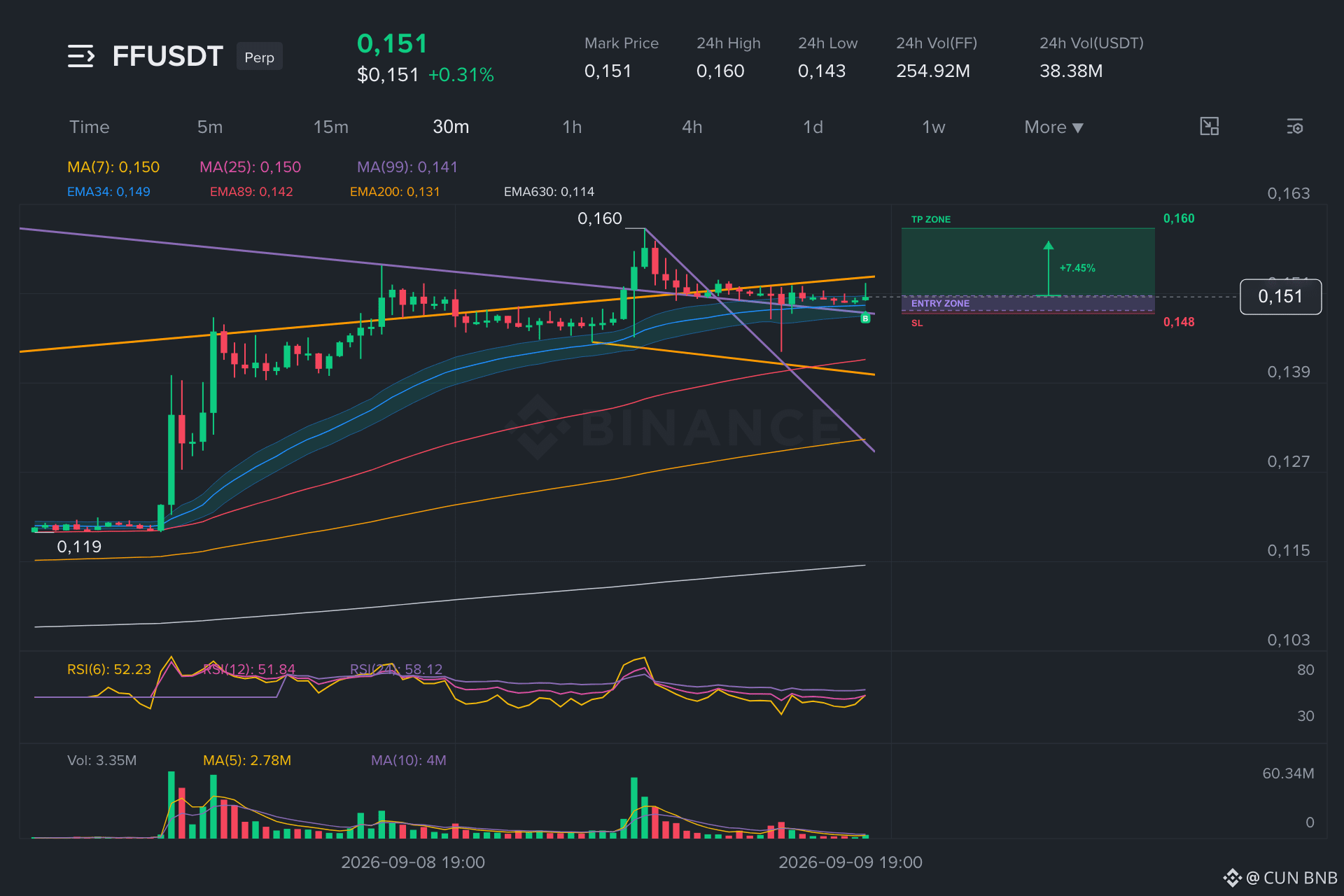The height and width of the screenshot is (896, 1344).
Task: Click the FFUSDT symbol name
Action: pyautogui.click(x=167, y=56)
